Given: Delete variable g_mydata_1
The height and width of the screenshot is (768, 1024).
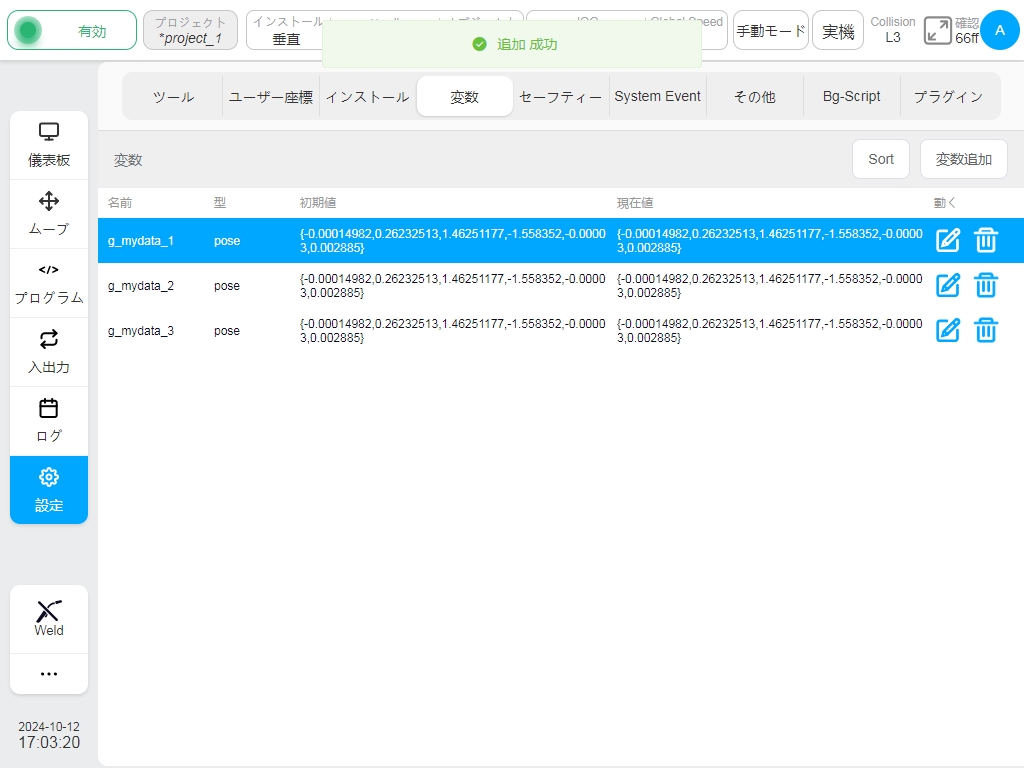Looking at the screenshot, I should pyautogui.click(x=985, y=240).
